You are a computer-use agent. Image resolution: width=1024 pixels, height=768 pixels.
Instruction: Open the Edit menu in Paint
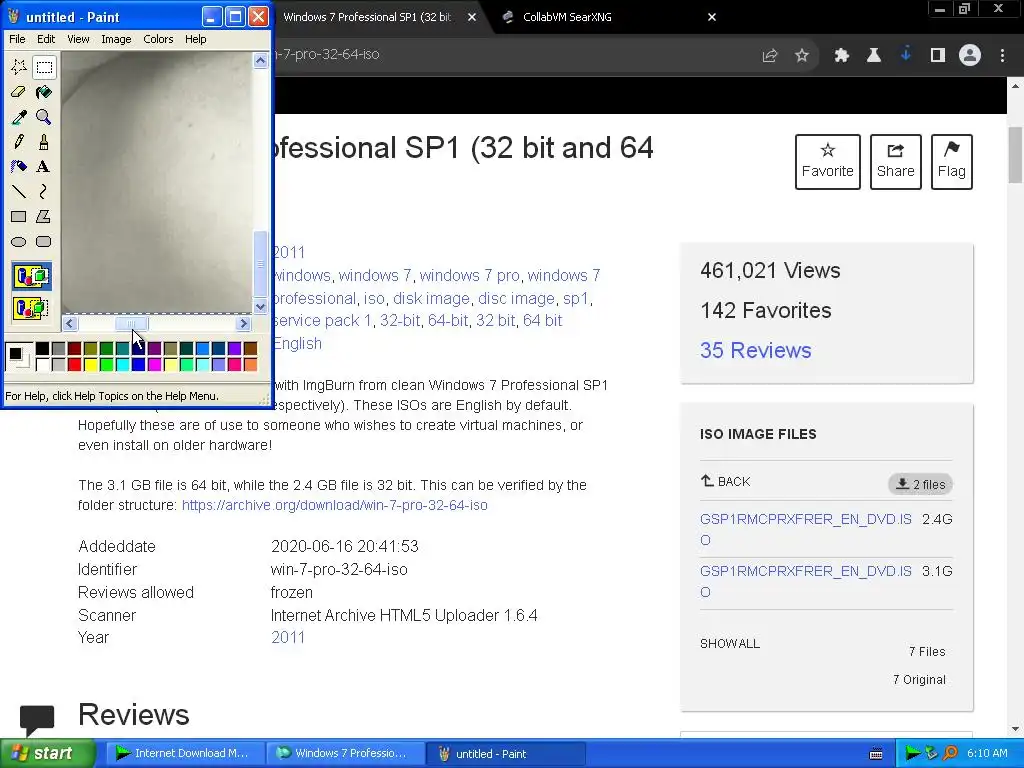click(x=46, y=39)
